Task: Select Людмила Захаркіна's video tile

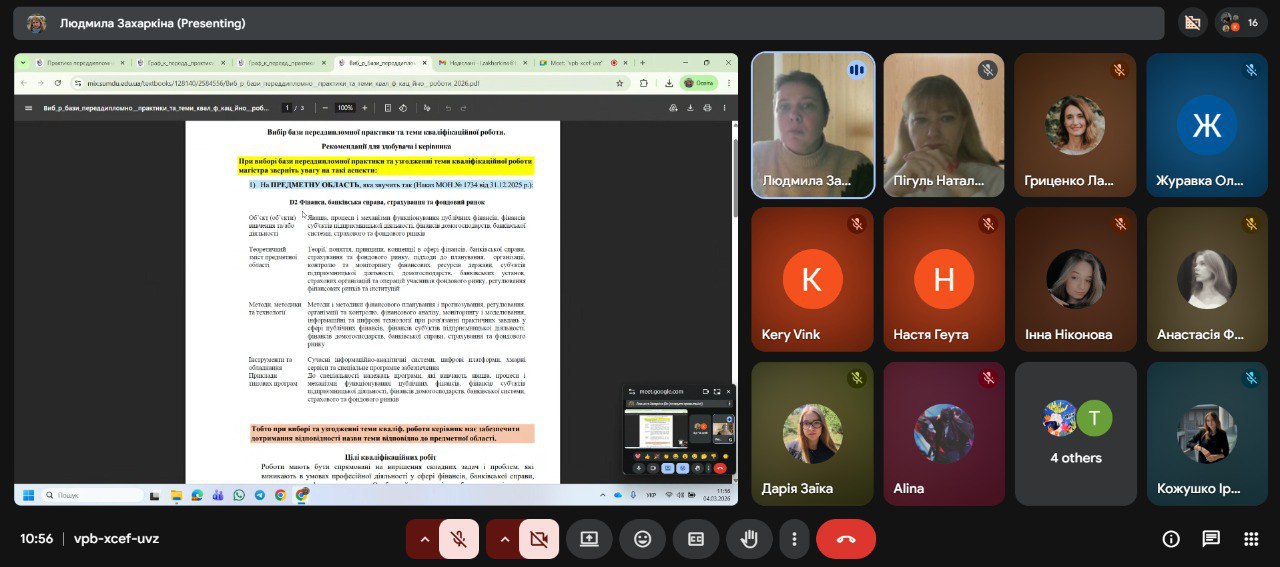Action: point(813,125)
